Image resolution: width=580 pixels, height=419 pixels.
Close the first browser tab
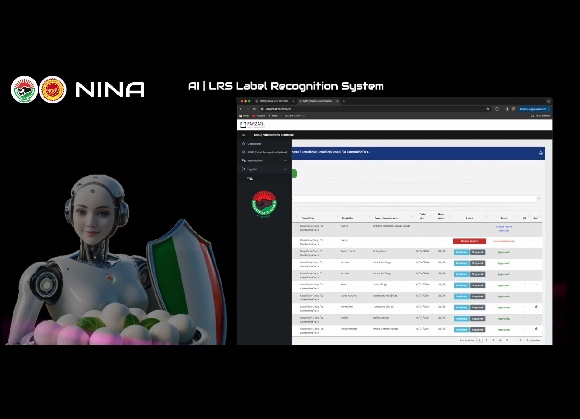click(293, 101)
